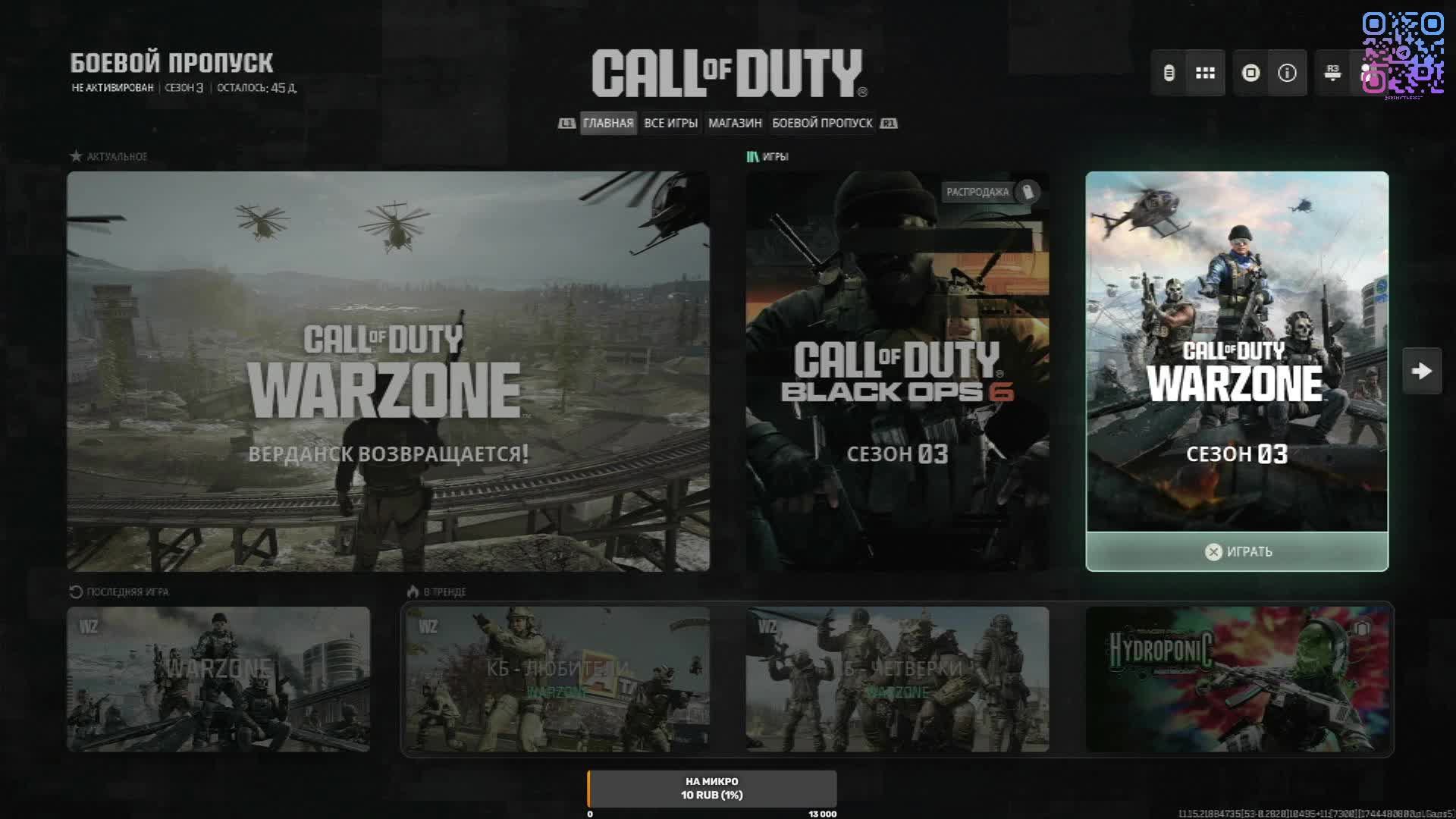This screenshot has height=819, width=1456.
Task: Select the Black Ops 6 Сезон 03 card
Action: tap(897, 371)
